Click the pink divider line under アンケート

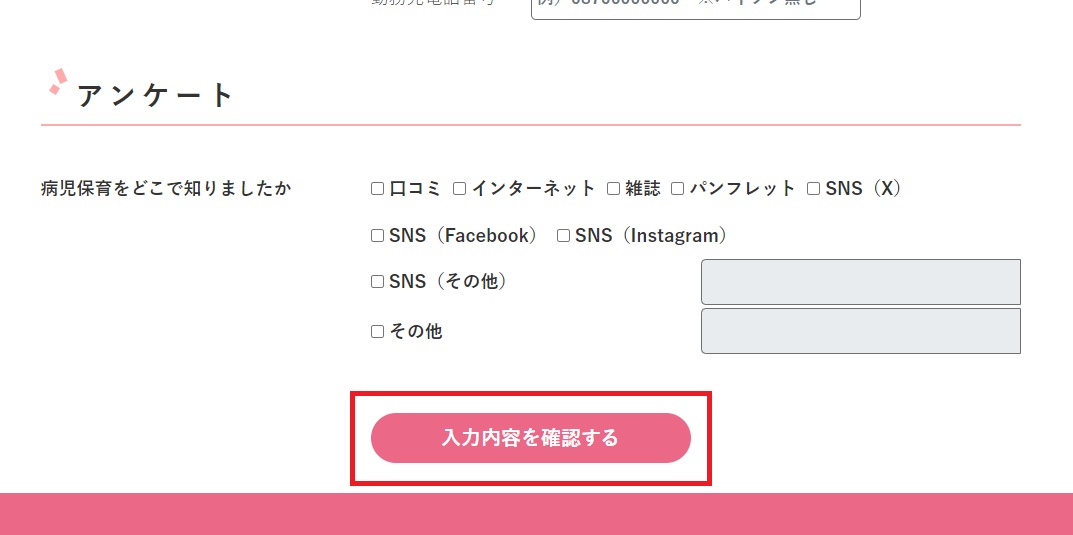(x=530, y=125)
